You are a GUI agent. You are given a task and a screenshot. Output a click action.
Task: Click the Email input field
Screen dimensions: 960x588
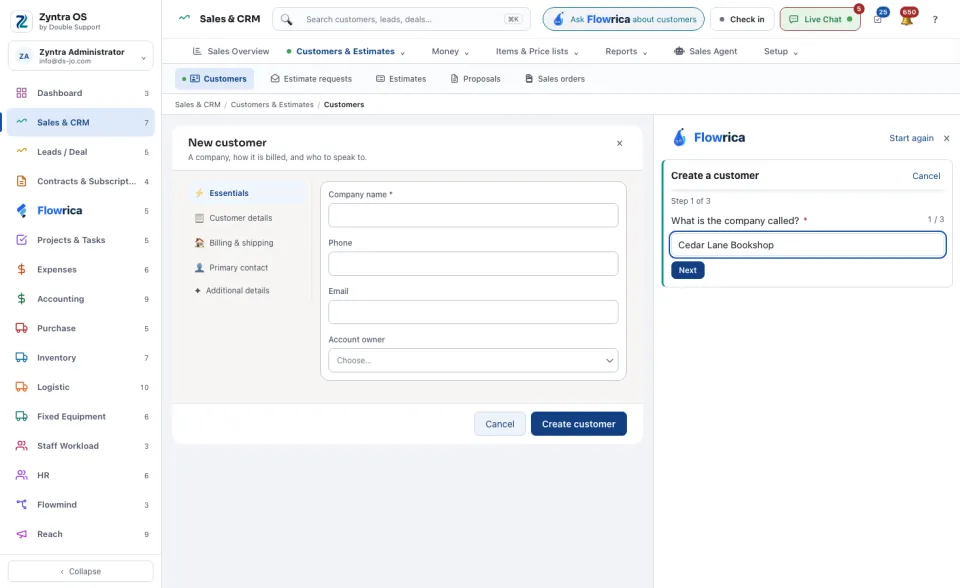473,312
